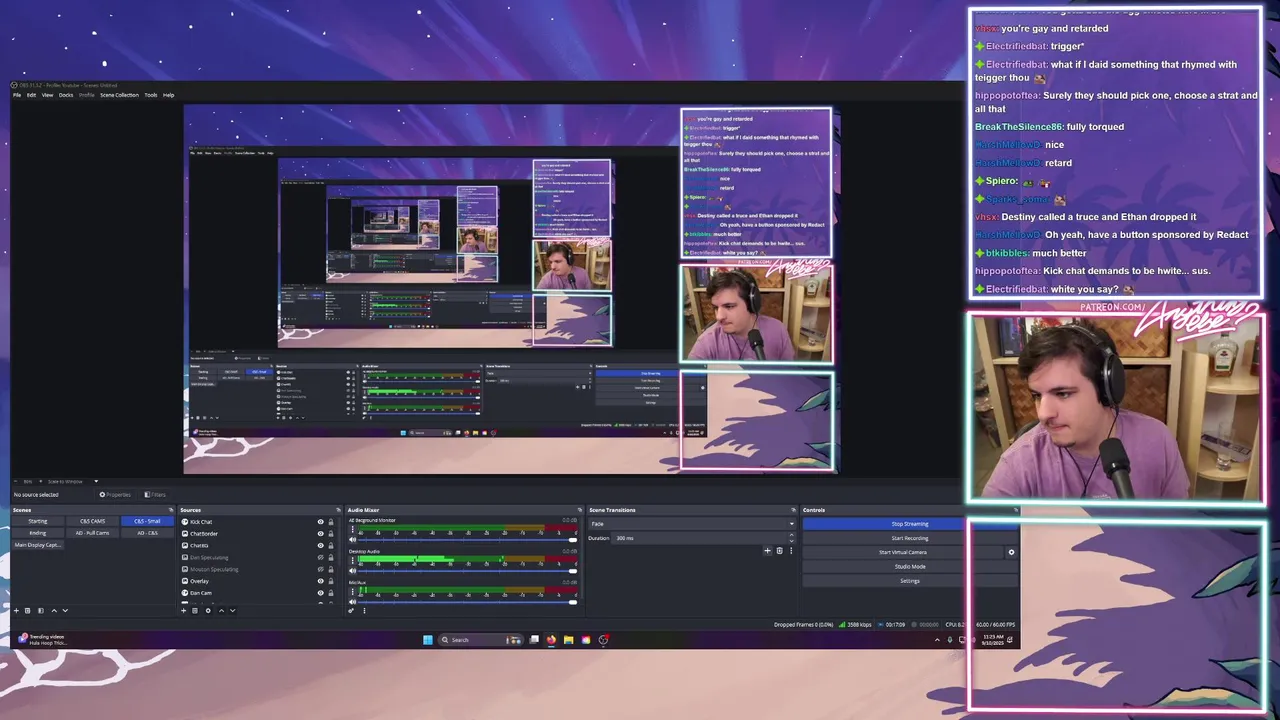Open transition properties three-dot menu
1280x720 pixels.
click(792, 551)
